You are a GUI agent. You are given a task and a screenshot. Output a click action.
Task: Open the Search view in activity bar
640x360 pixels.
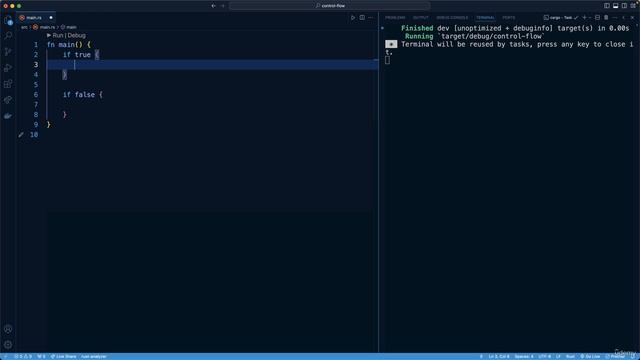(8, 36)
